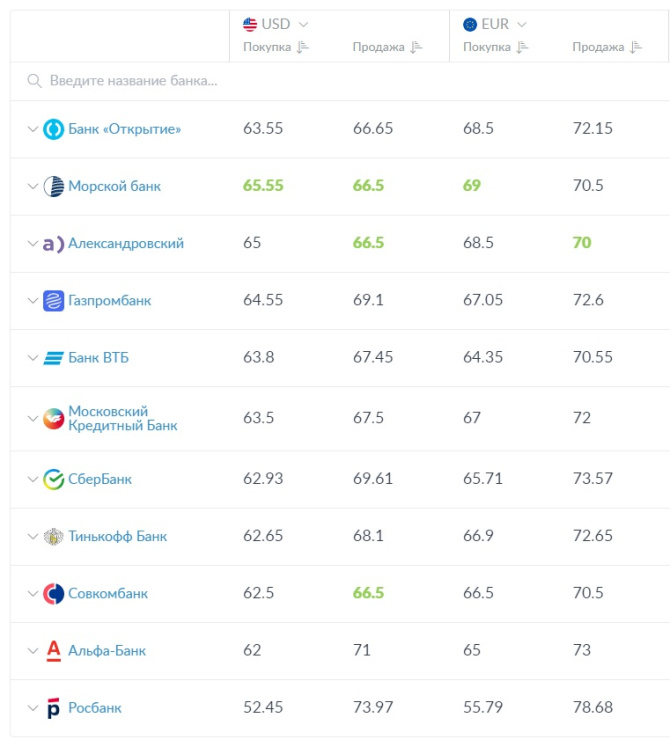
Task: Sort by EUR Продажа rate
Action: pyautogui.click(x=636, y=47)
